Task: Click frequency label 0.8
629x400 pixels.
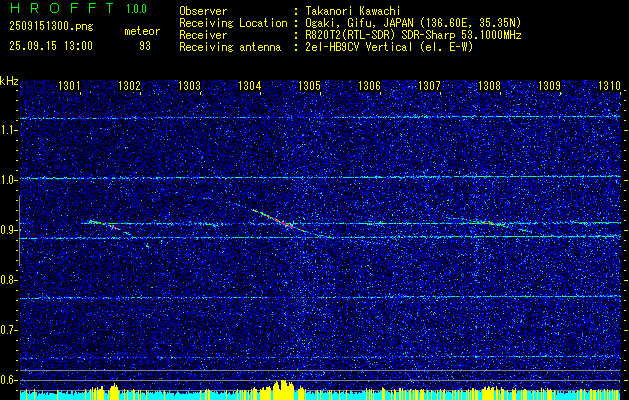Action: 7,280
